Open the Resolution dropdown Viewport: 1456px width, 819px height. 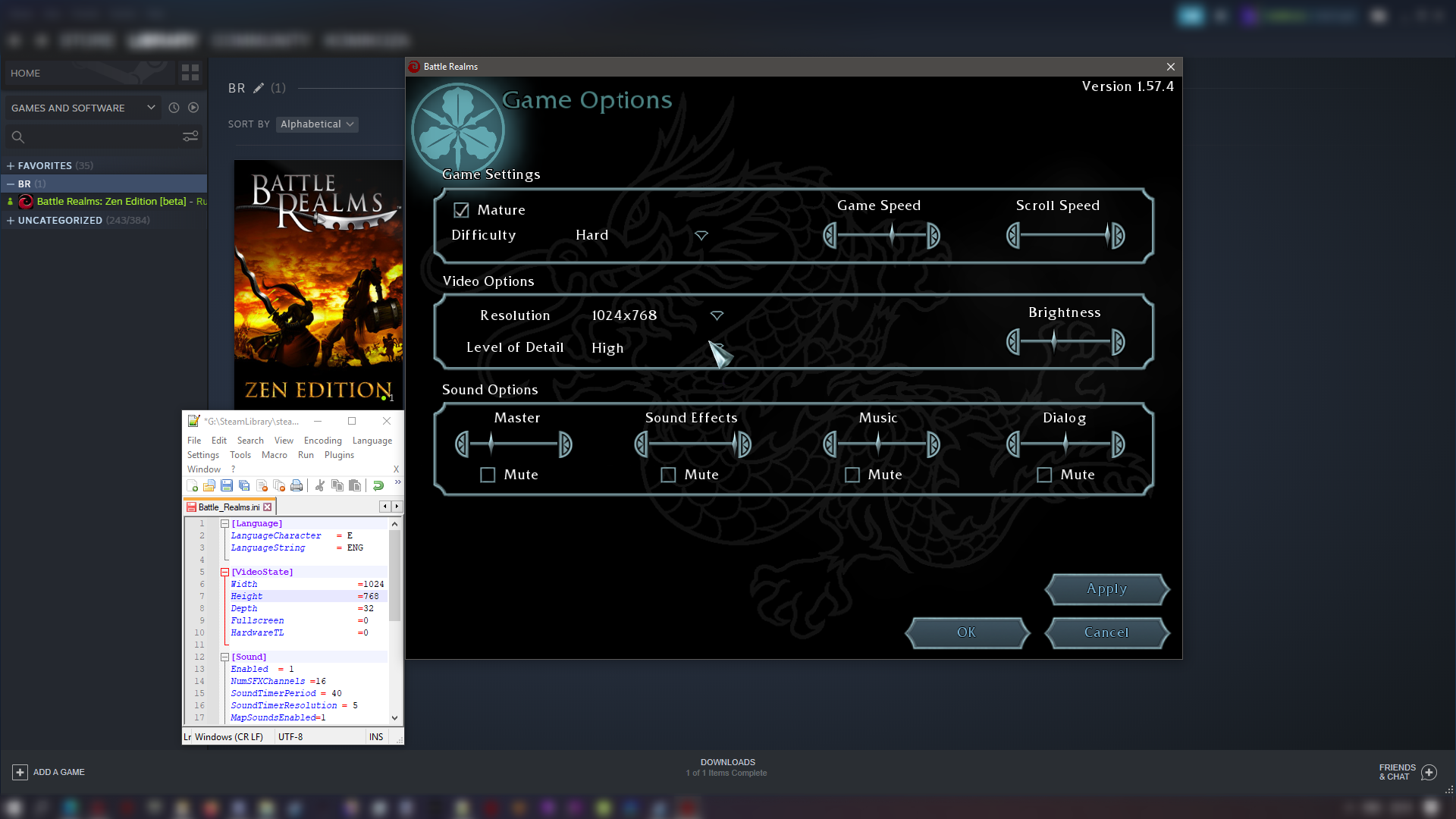(717, 315)
